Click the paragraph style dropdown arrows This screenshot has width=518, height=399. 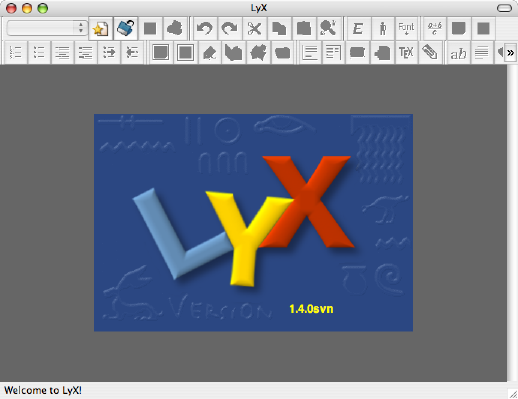pyautogui.click(x=81, y=28)
